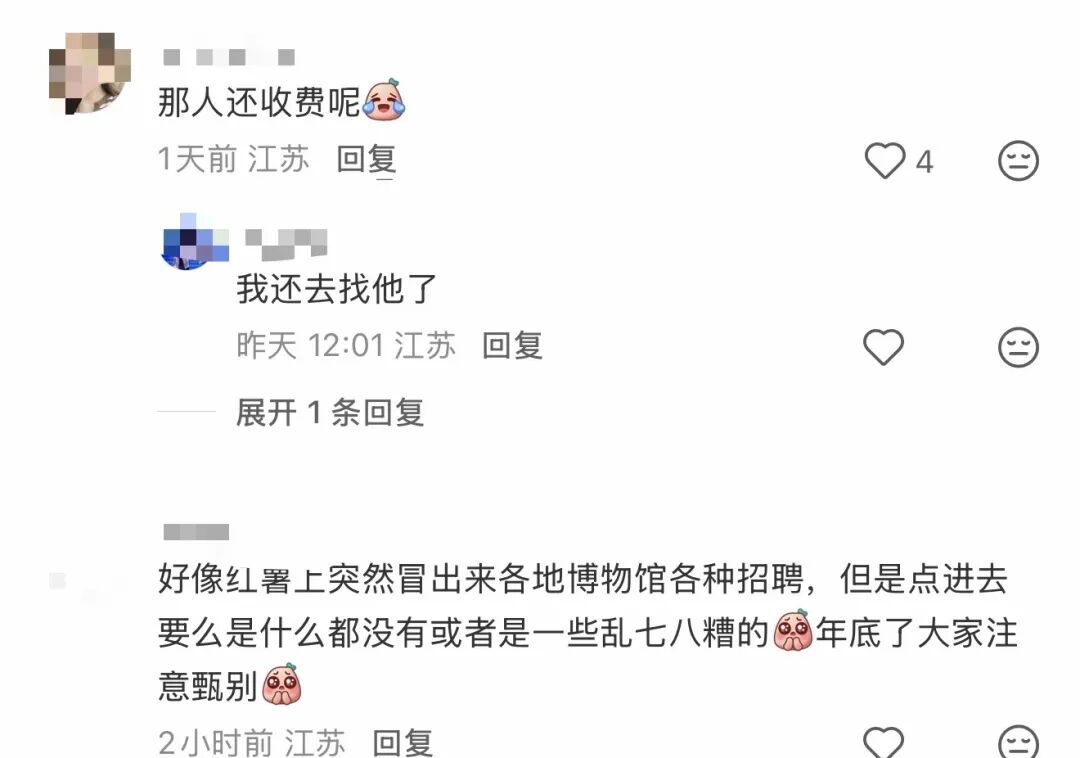1080x758 pixels.
Task: Open the first commenter's pixelated avatar
Action: click(x=90, y=73)
